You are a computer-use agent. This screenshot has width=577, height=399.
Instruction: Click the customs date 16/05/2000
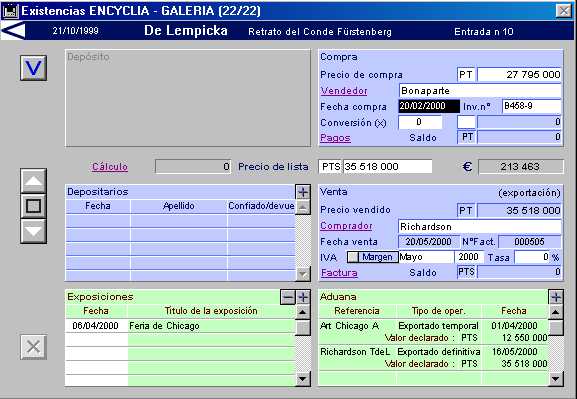pyautogui.click(x=514, y=352)
